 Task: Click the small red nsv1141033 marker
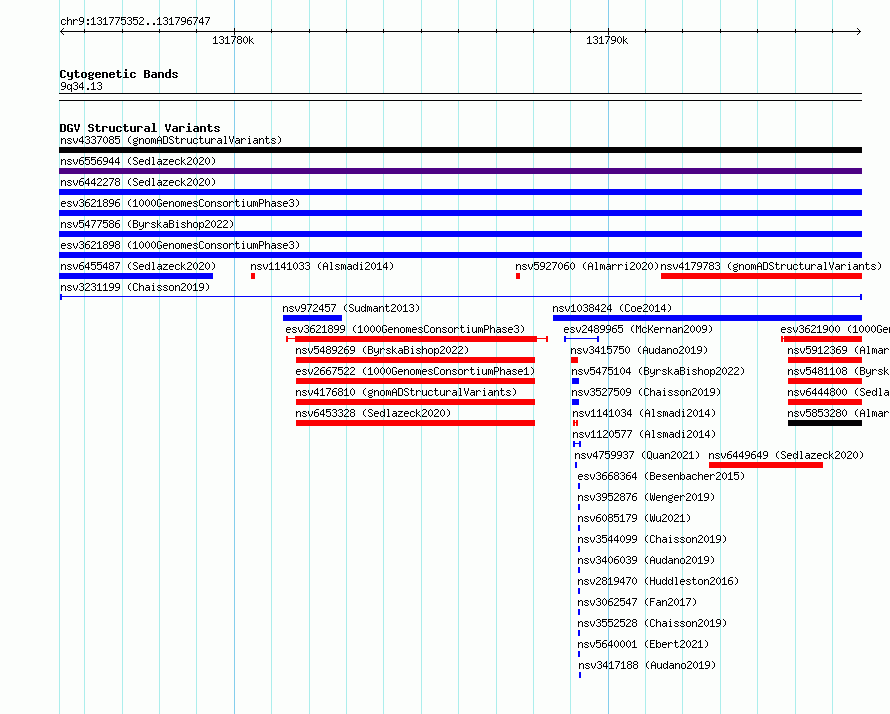pos(253,276)
